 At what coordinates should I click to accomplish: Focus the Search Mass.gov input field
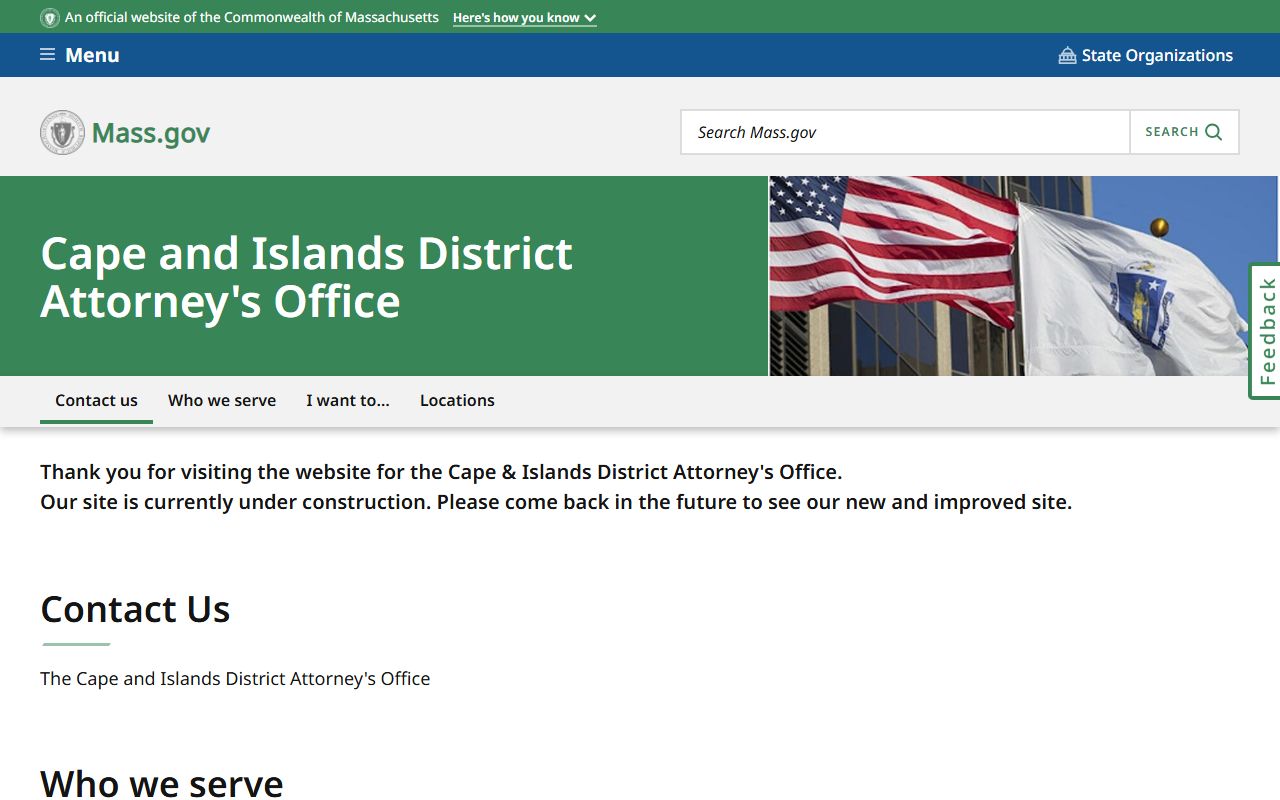coord(905,132)
